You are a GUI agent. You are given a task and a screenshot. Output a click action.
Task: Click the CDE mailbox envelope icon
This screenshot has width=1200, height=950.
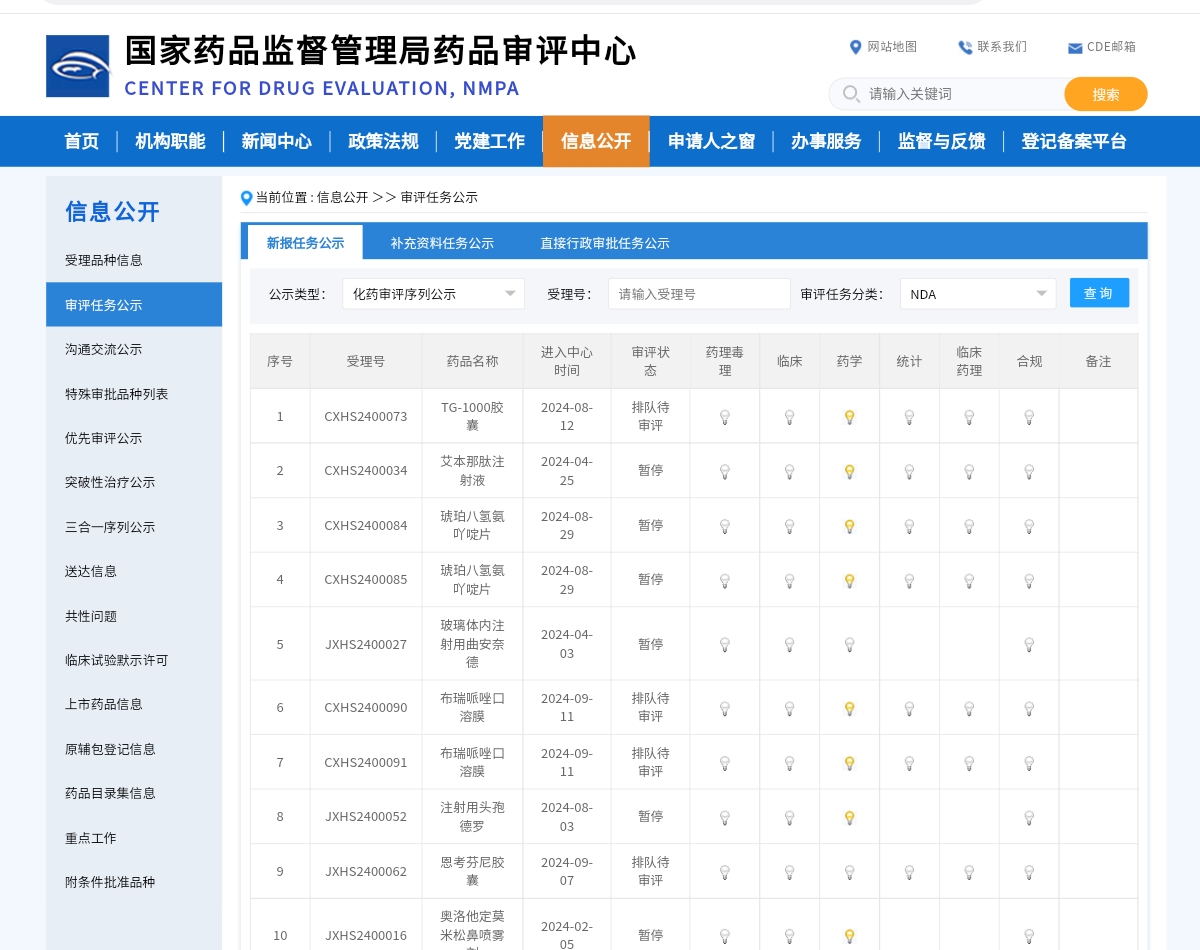point(1075,48)
